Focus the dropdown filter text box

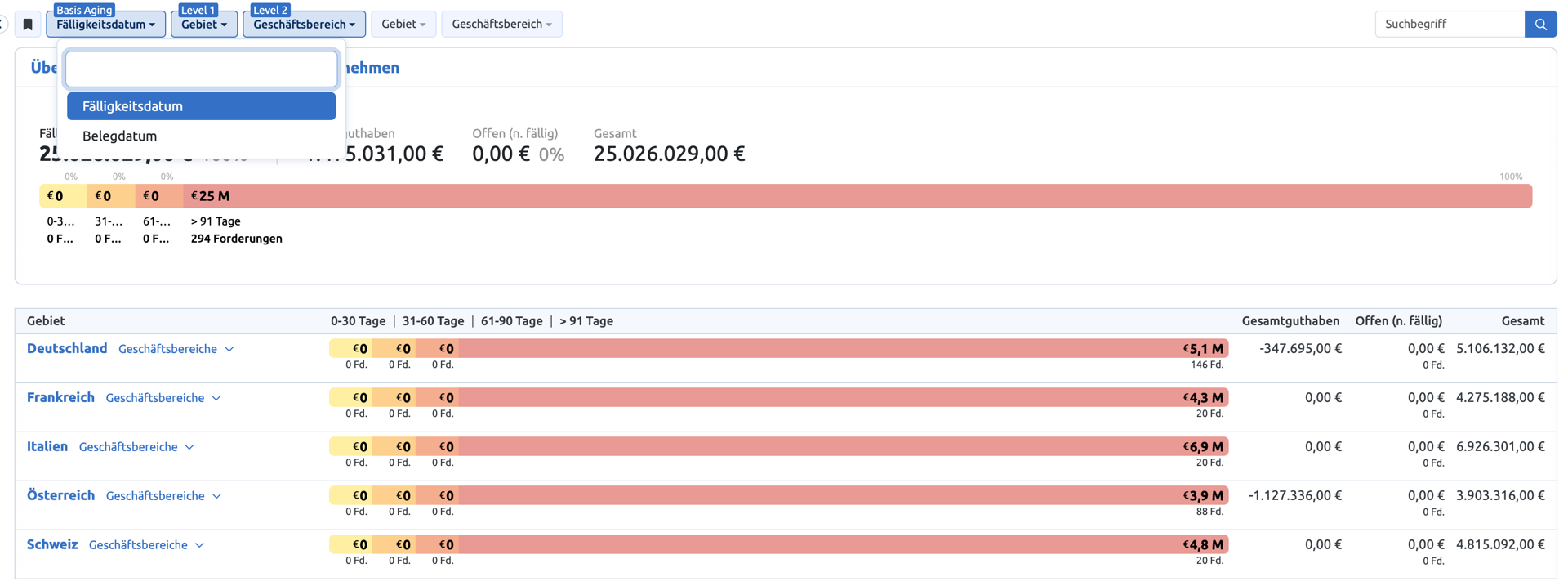click(x=201, y=69)
